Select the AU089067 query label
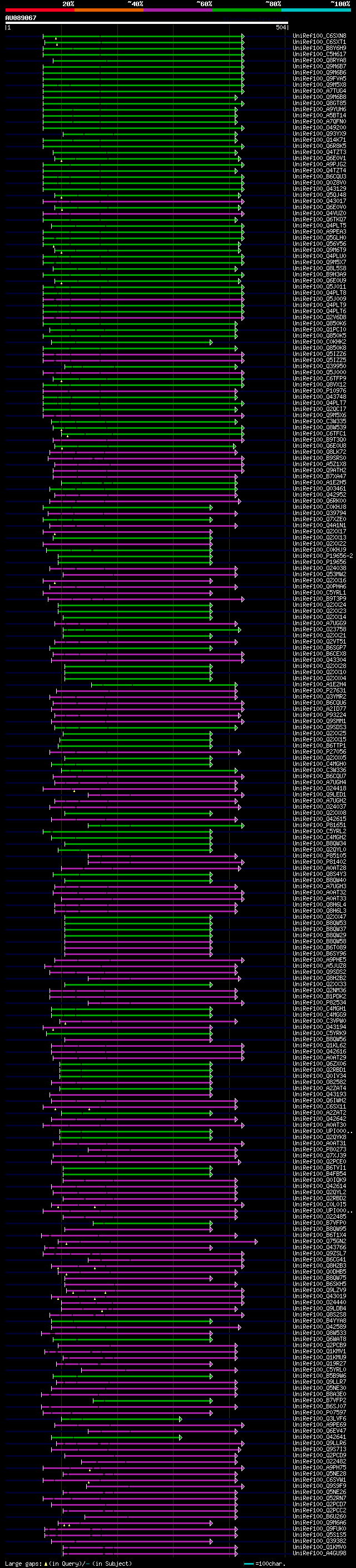Image resolution: width=356 pixels, height=1568 pixels. tap(21, 18)
